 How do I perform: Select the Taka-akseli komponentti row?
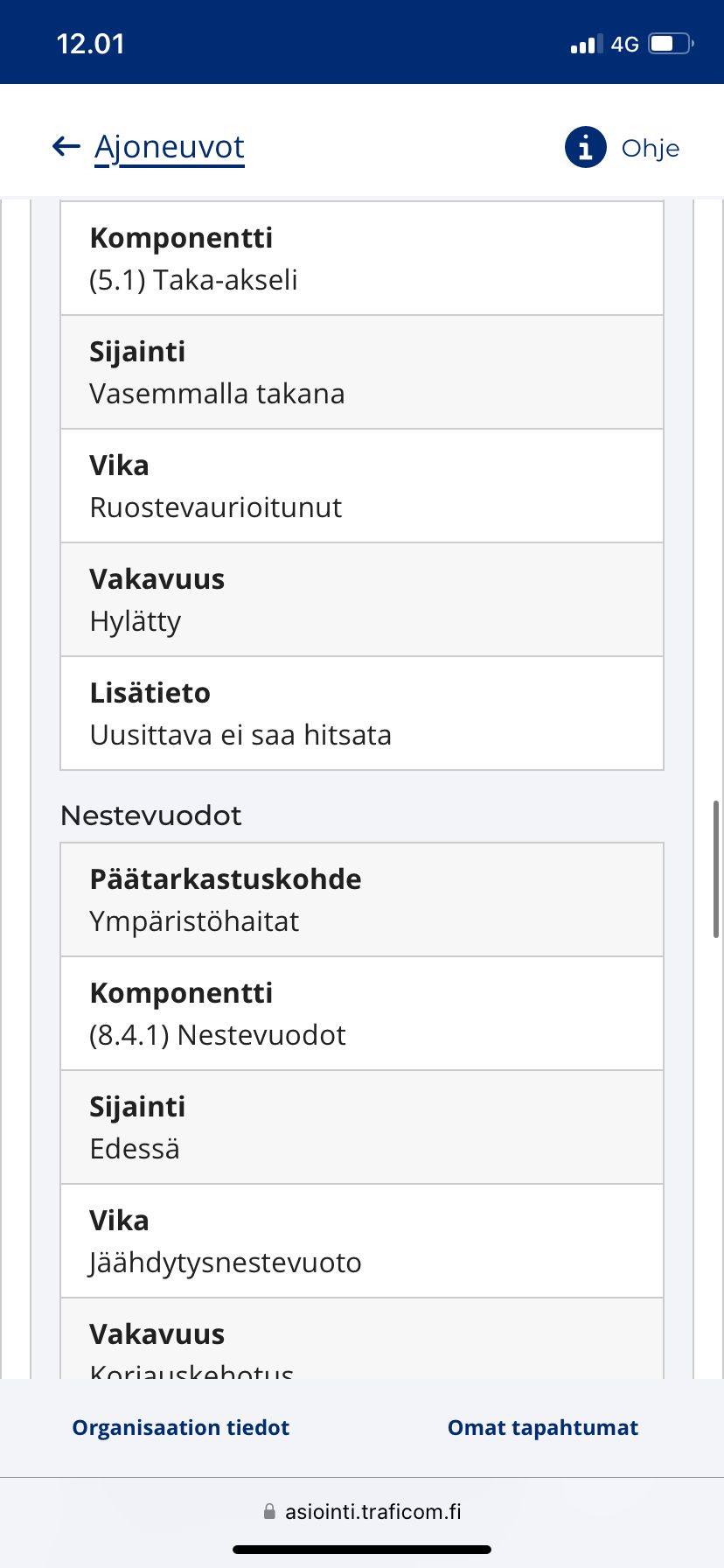(x=362, y=258)
